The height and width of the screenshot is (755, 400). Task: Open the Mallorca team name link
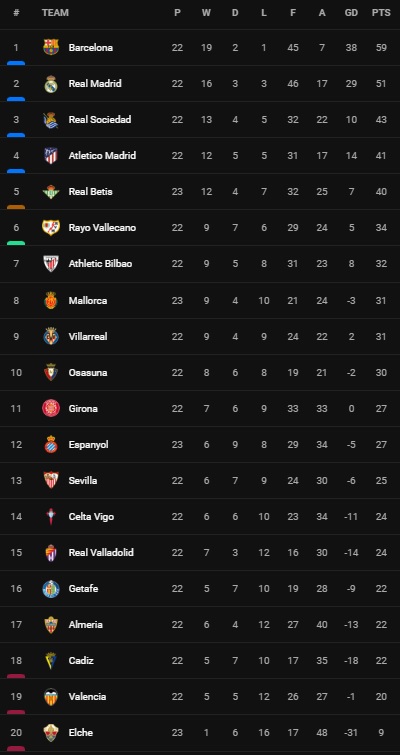(x=88, y=300)
